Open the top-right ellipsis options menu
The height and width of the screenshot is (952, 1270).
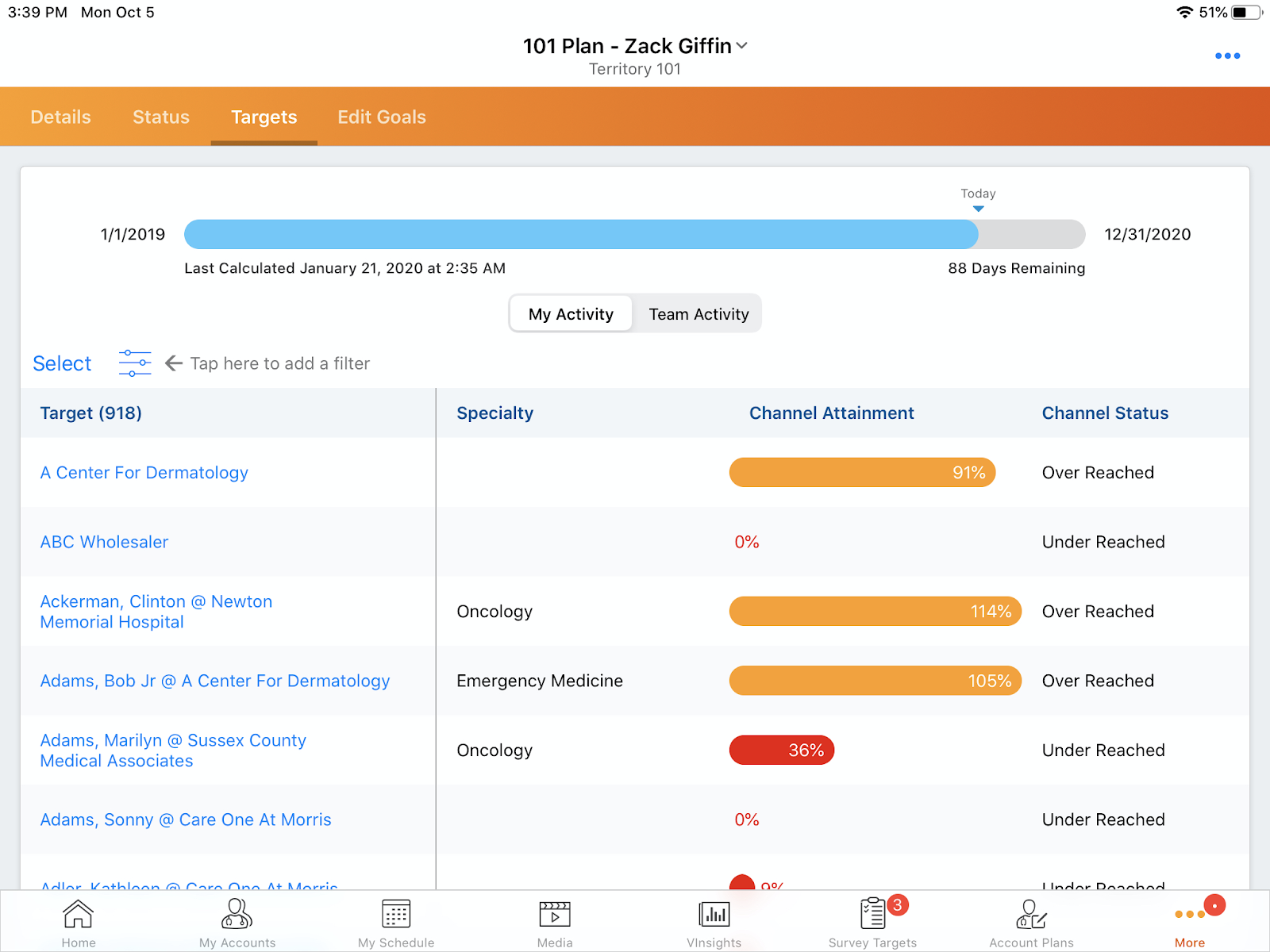[x=1227, y=56]
